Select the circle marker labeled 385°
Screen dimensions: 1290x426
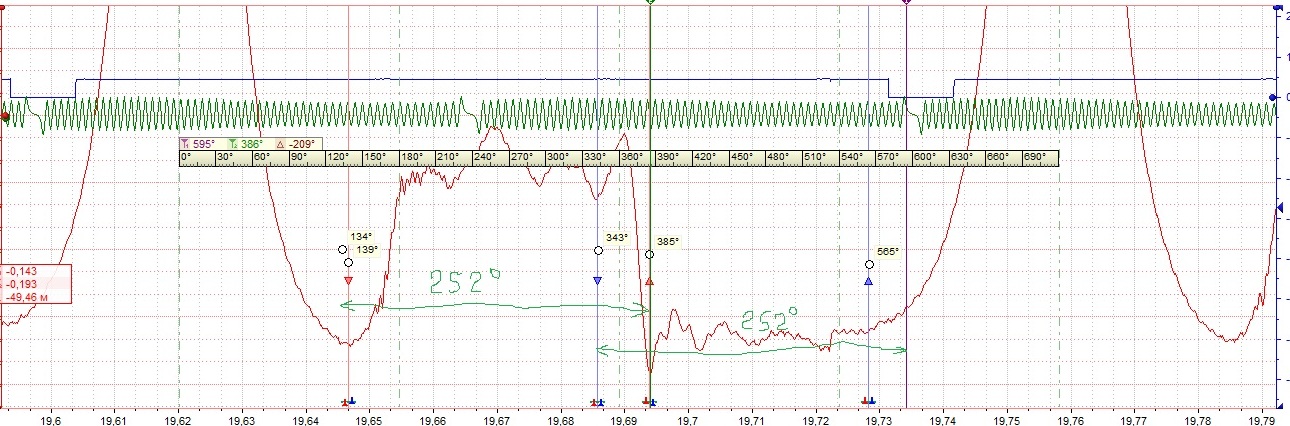(x=649, y=255)
